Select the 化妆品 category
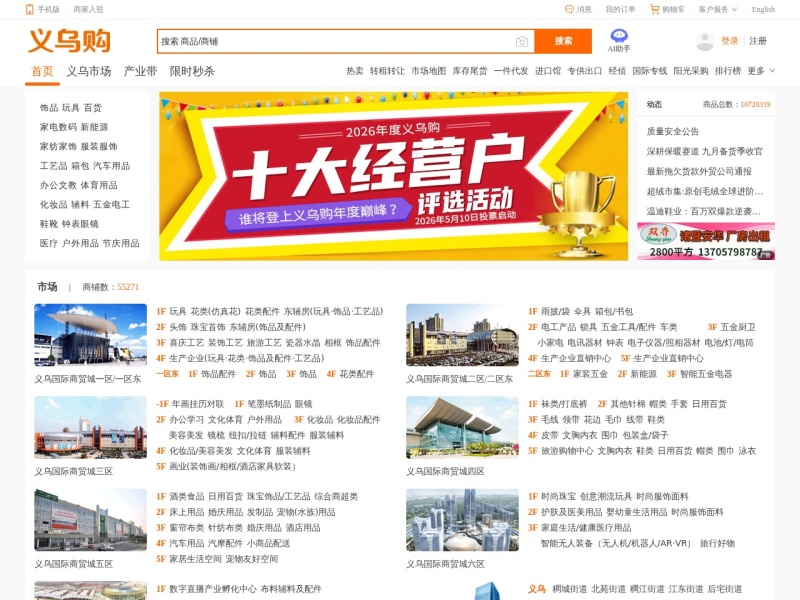This screenshot has width=800, height=600. pyautogui.click(x=53, y=205)
